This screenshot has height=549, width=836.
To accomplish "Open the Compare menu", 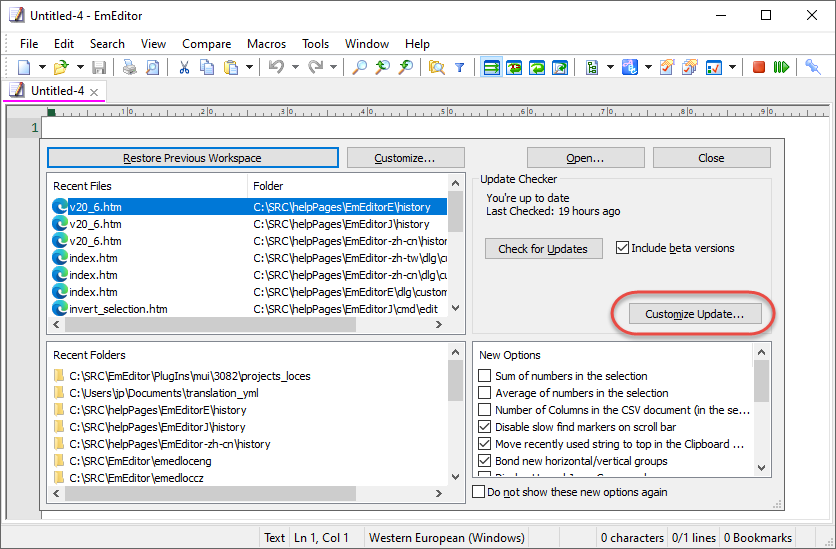I will (206, 44).
